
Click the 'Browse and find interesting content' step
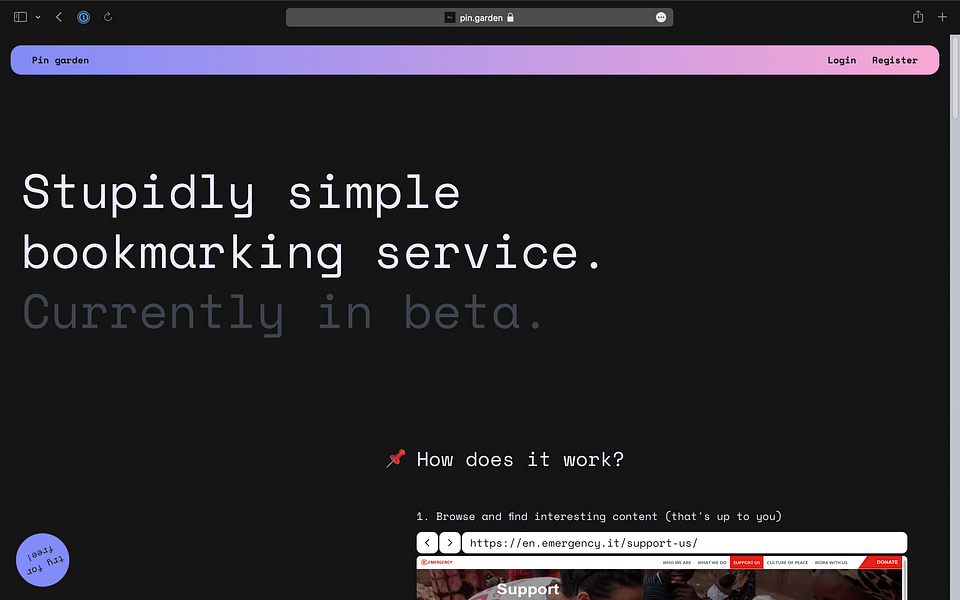coord(599,516)
